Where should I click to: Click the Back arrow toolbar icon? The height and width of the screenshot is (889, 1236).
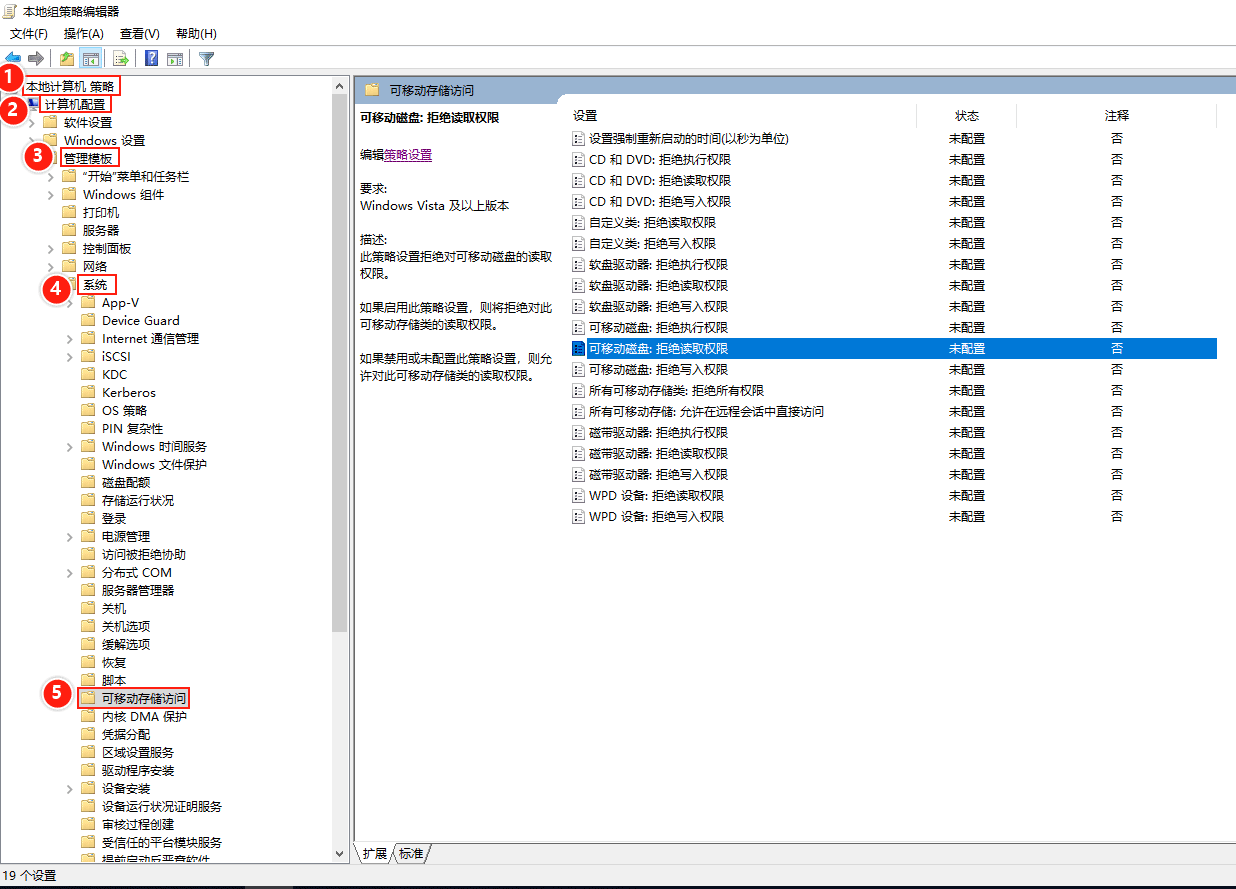[13, 58]
